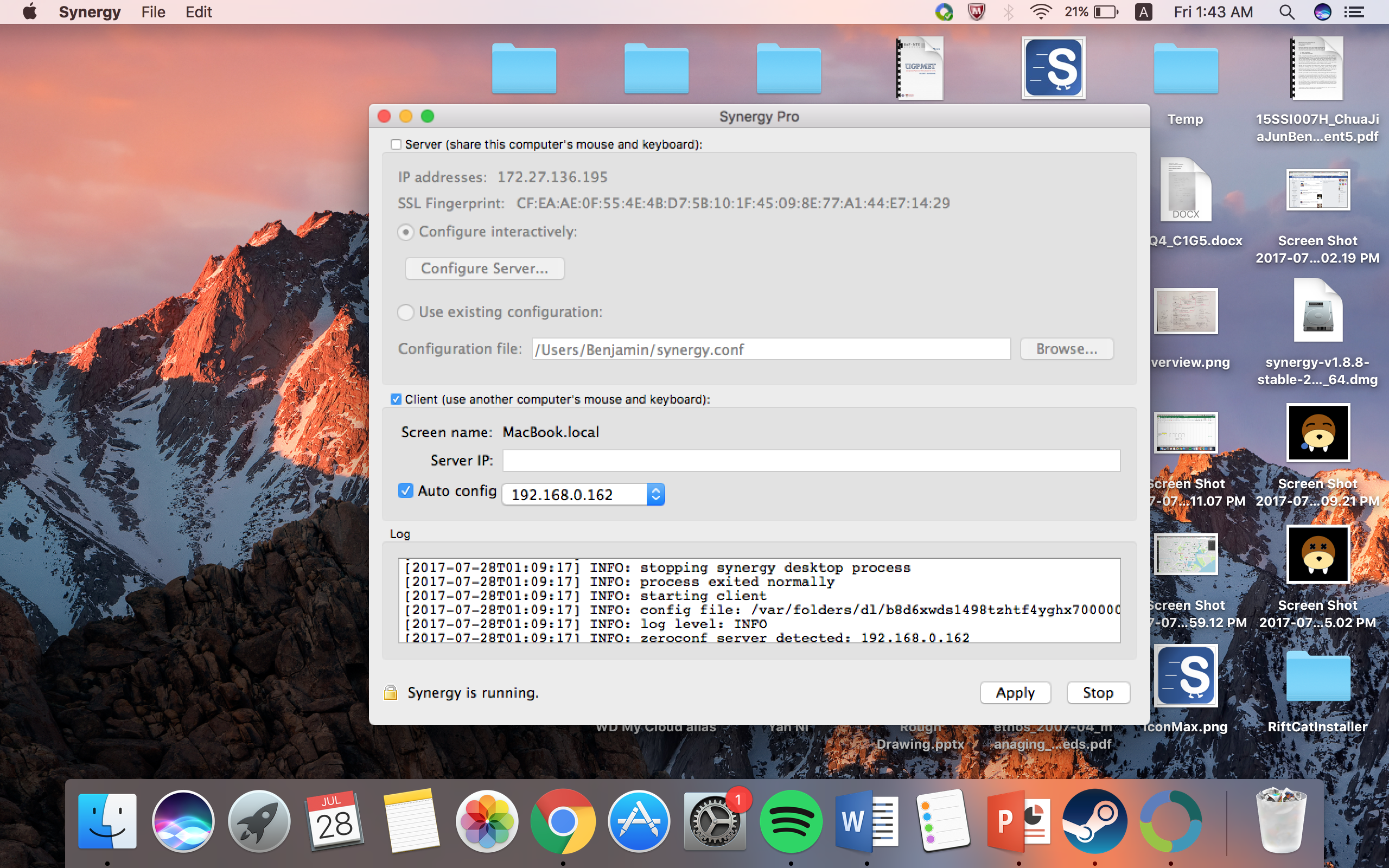This screenshot has height=868, width=1389.
Task: Open the File menu
Action: click(x=153, y=12)
